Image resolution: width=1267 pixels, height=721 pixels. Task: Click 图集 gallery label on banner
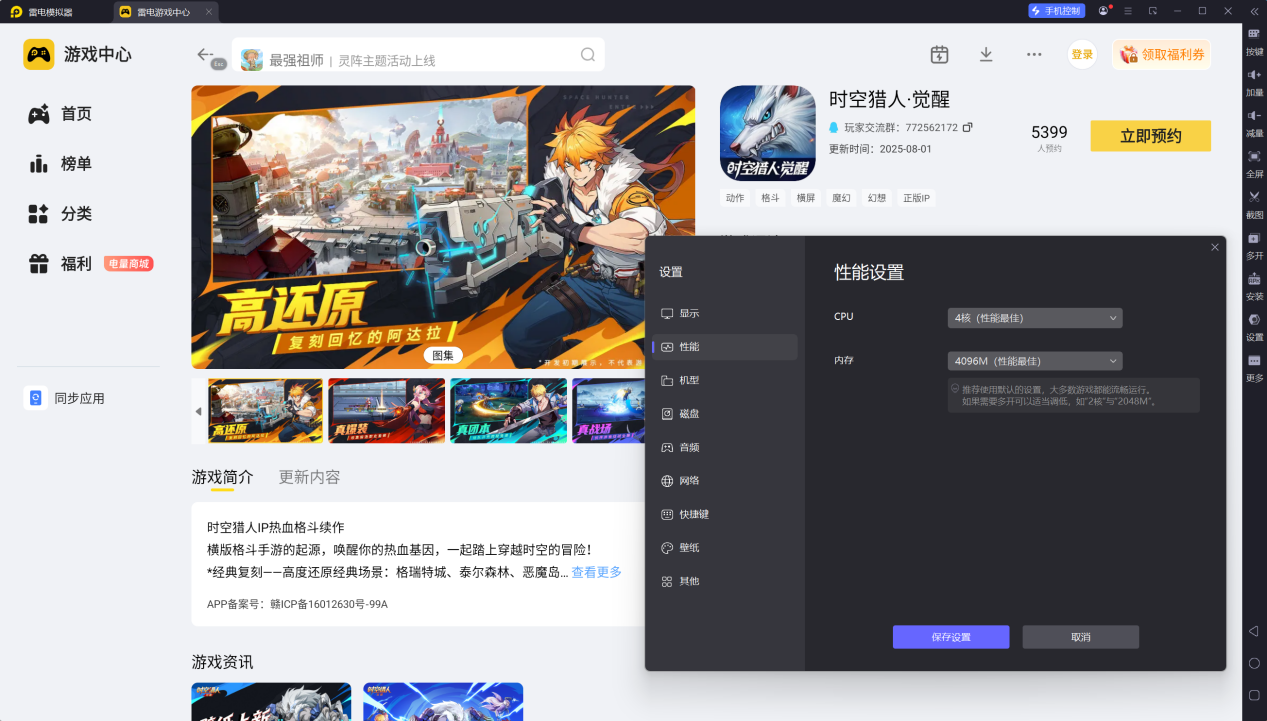[443, 355]
